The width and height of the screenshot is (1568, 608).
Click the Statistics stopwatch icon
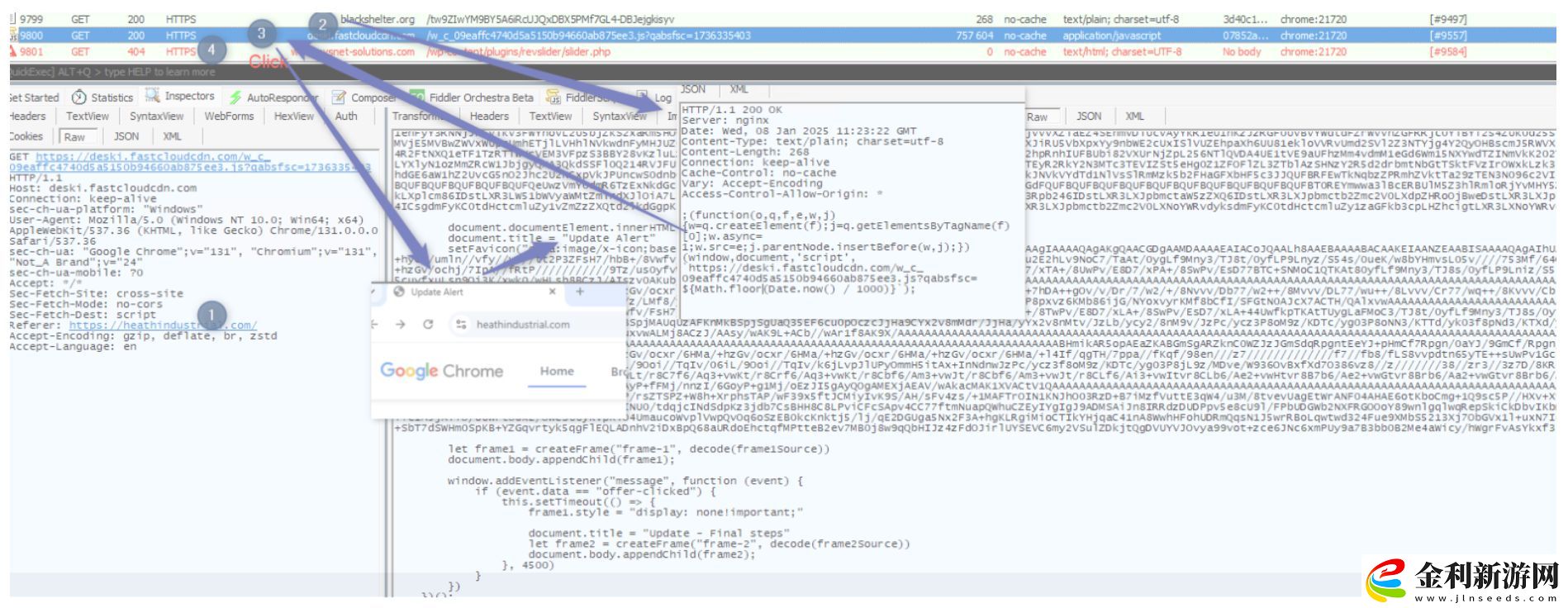[79, 97]
